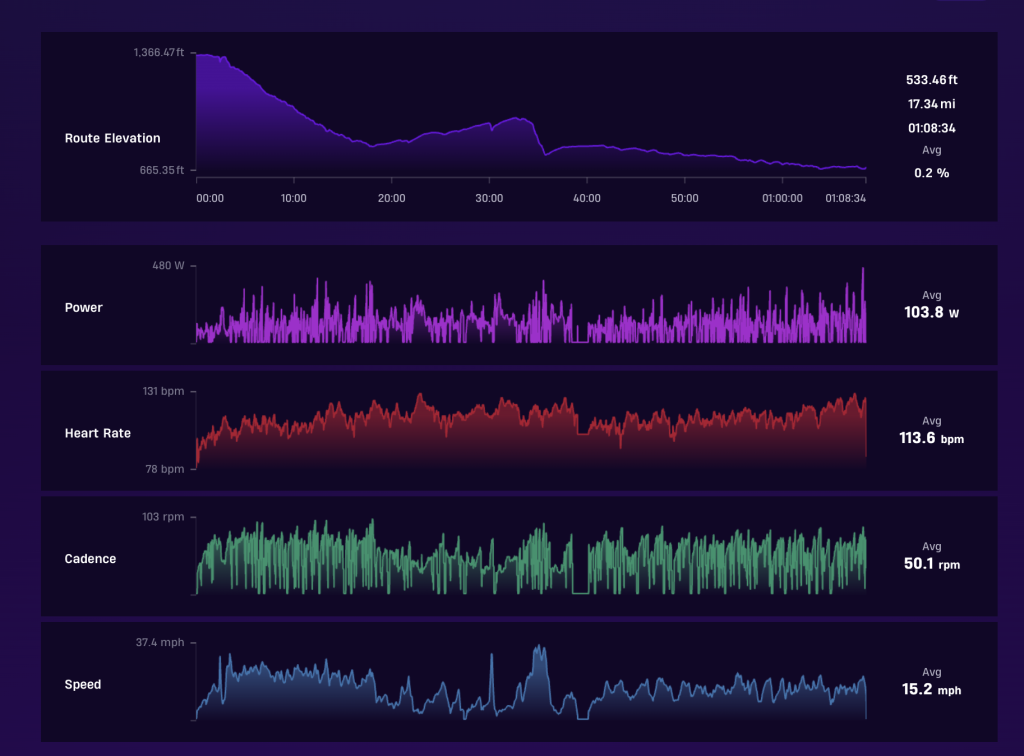The height and width of the screenshot is (756, 1024).
Task: Click the 0.2 % average grade value
Action: click(932, 173)
